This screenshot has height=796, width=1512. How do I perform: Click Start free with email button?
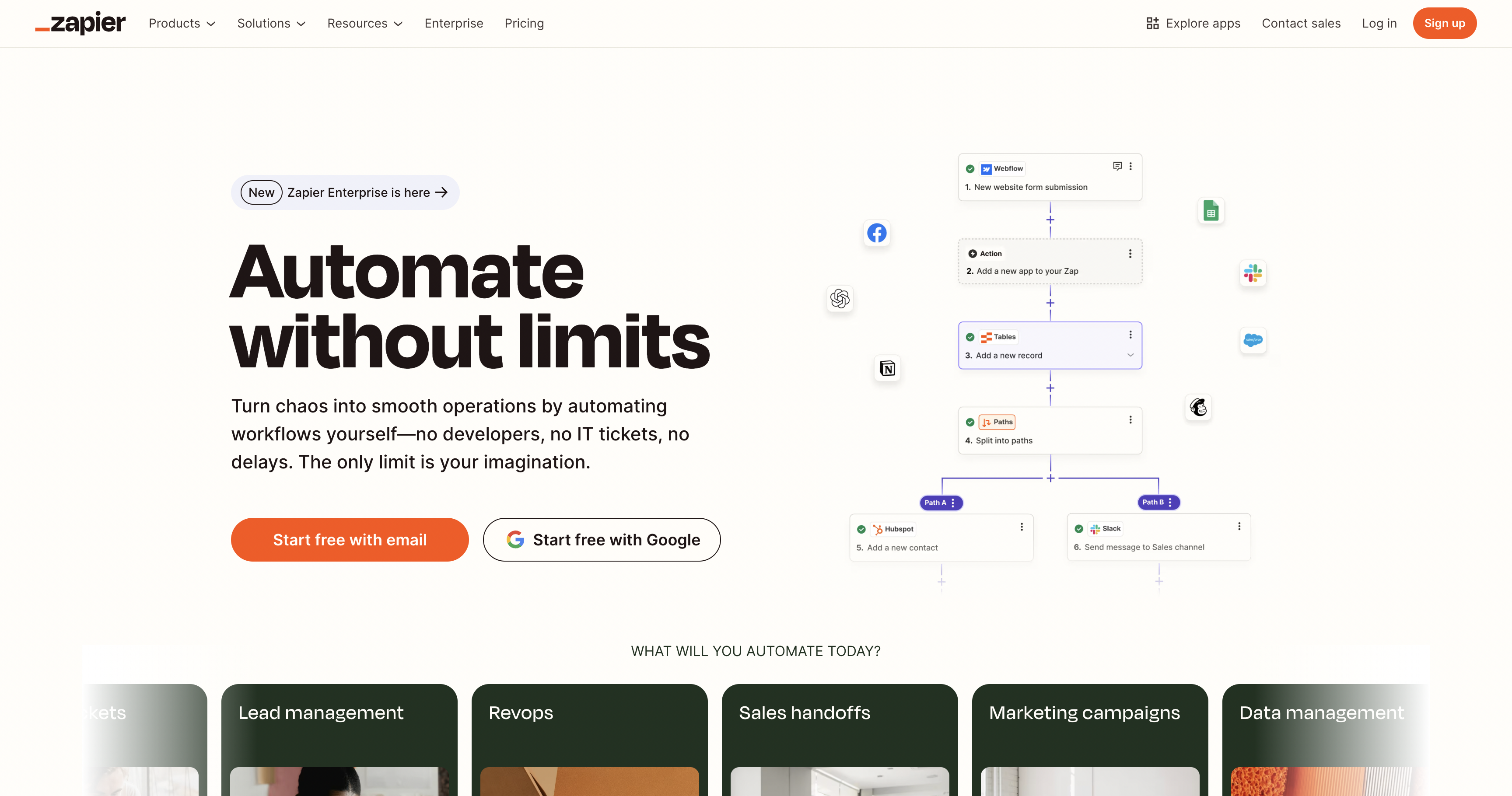click(x=349, y=539)
